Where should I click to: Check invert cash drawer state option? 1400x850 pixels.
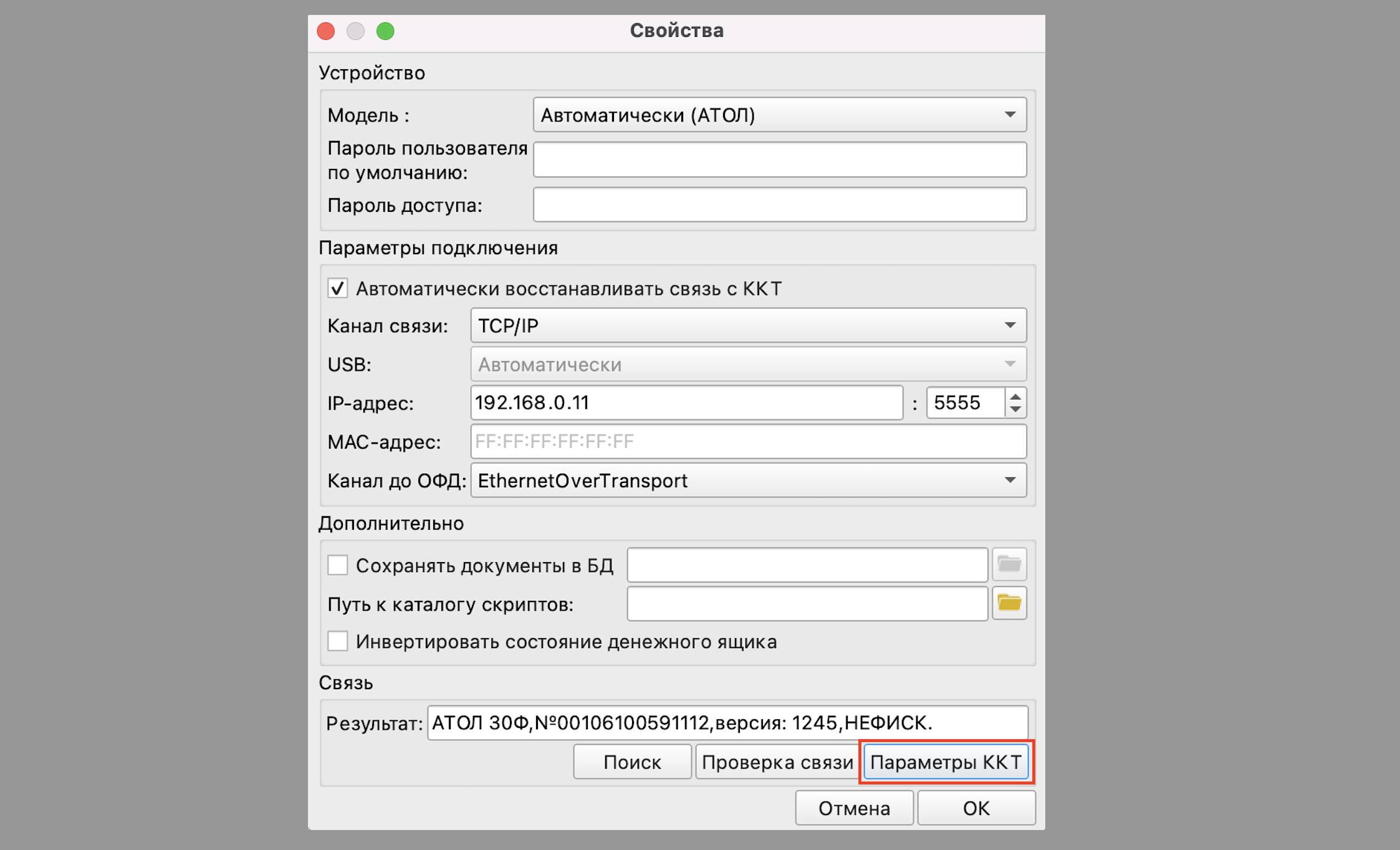pos(338,641)
